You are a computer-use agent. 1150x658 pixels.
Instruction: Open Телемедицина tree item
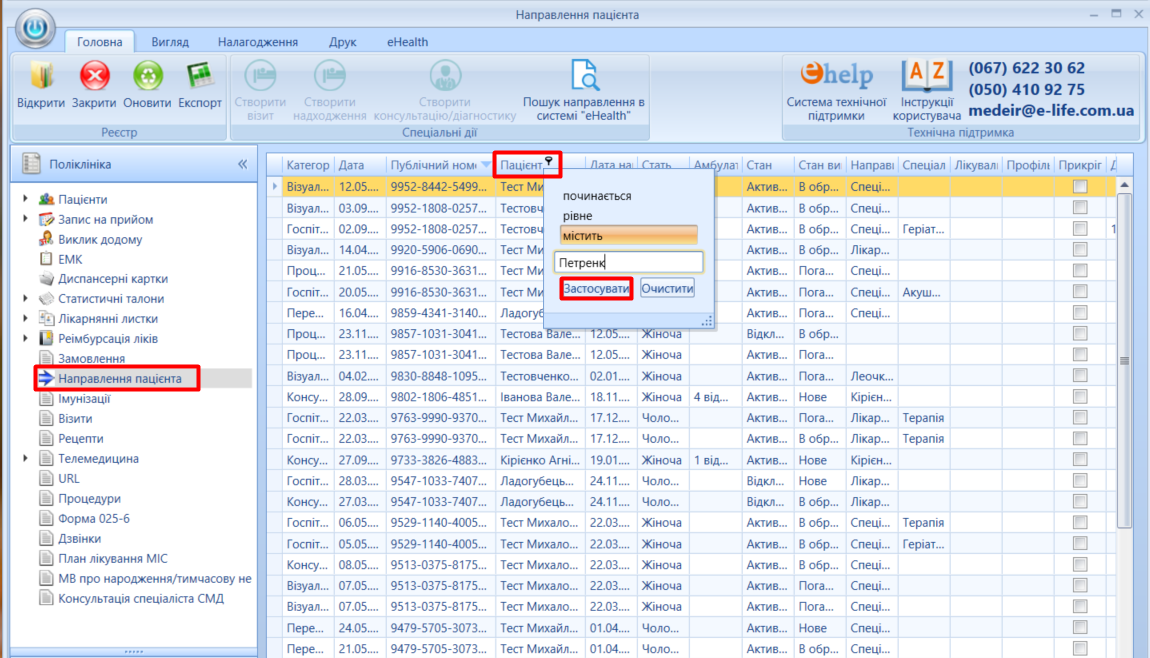[98, 458]
